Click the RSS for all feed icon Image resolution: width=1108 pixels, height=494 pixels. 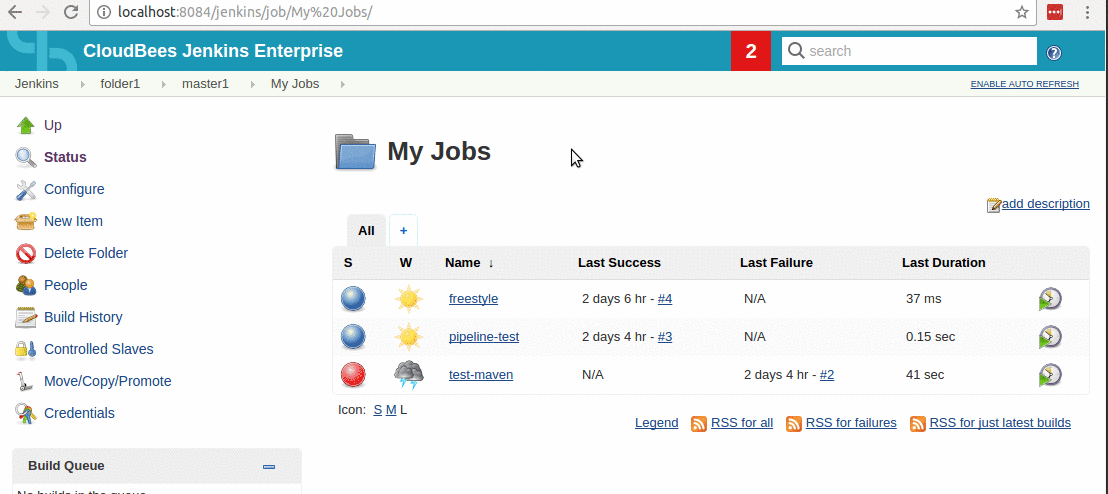point(699,424)
